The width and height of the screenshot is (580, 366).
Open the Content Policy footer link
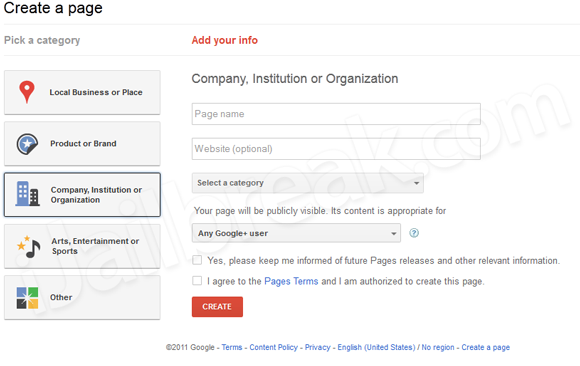point(273,347)
